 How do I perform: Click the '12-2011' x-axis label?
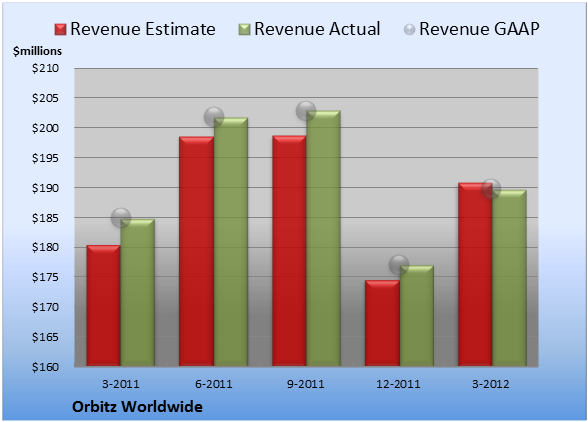click(398, 384)
